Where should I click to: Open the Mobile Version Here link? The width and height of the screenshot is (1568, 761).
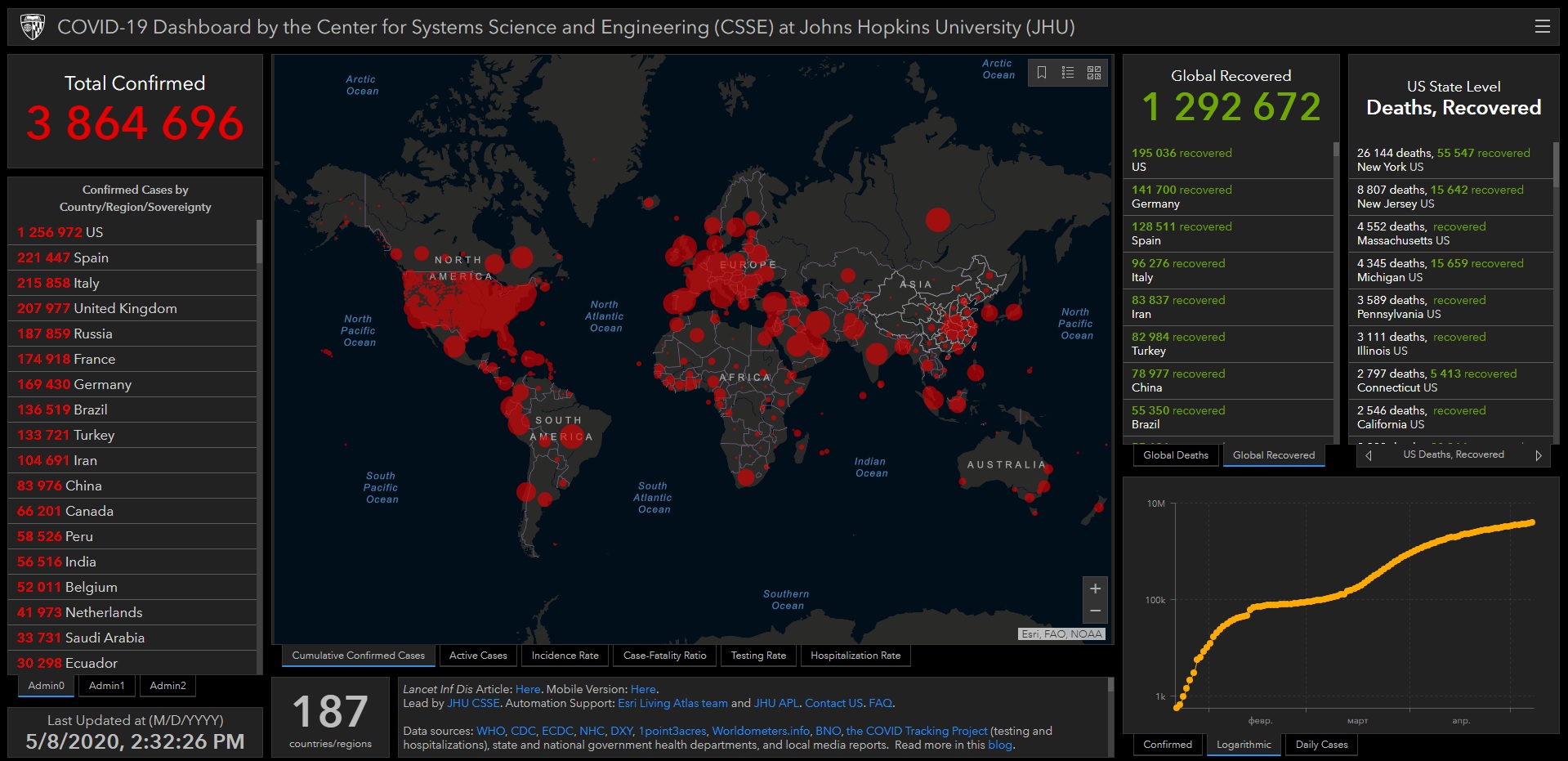click(643, 689)
